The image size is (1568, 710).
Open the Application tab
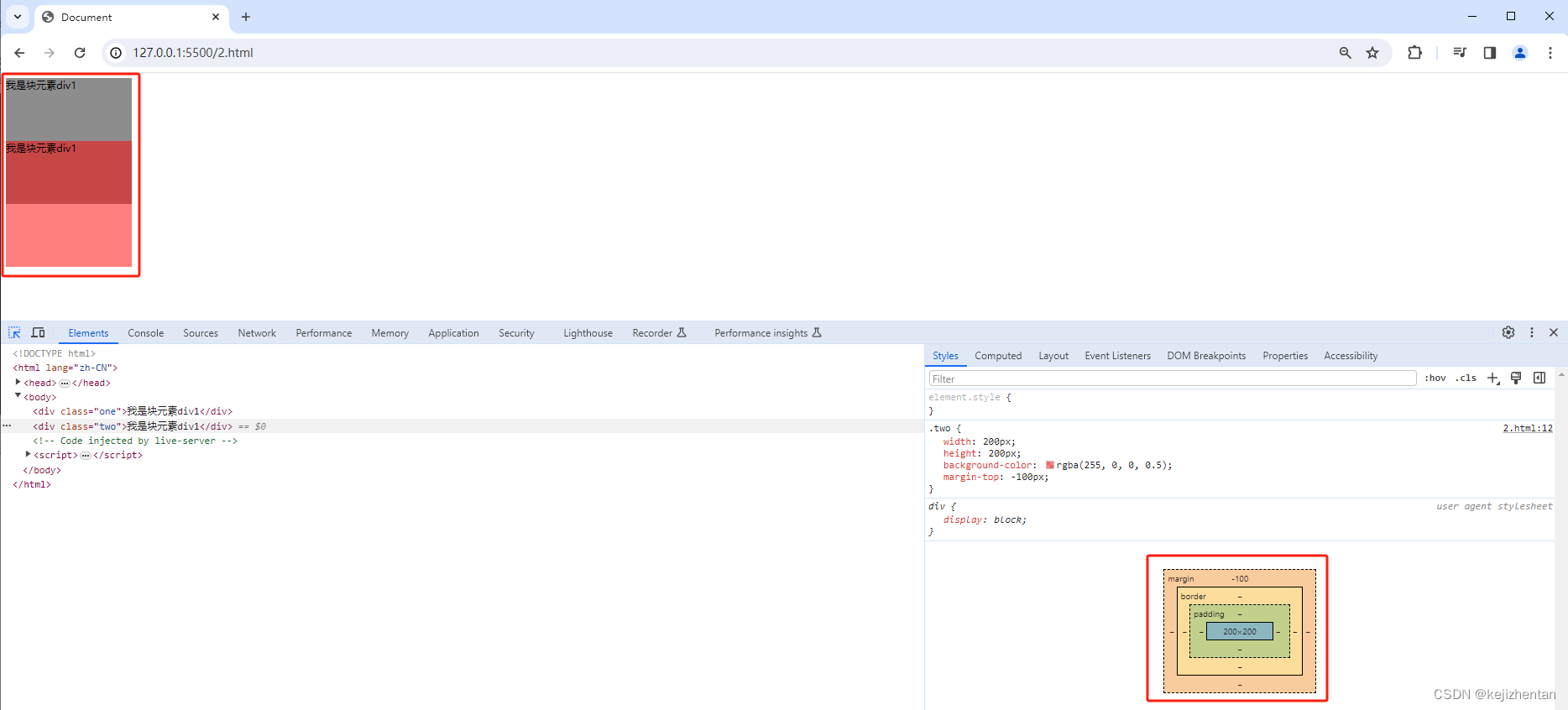453,333
